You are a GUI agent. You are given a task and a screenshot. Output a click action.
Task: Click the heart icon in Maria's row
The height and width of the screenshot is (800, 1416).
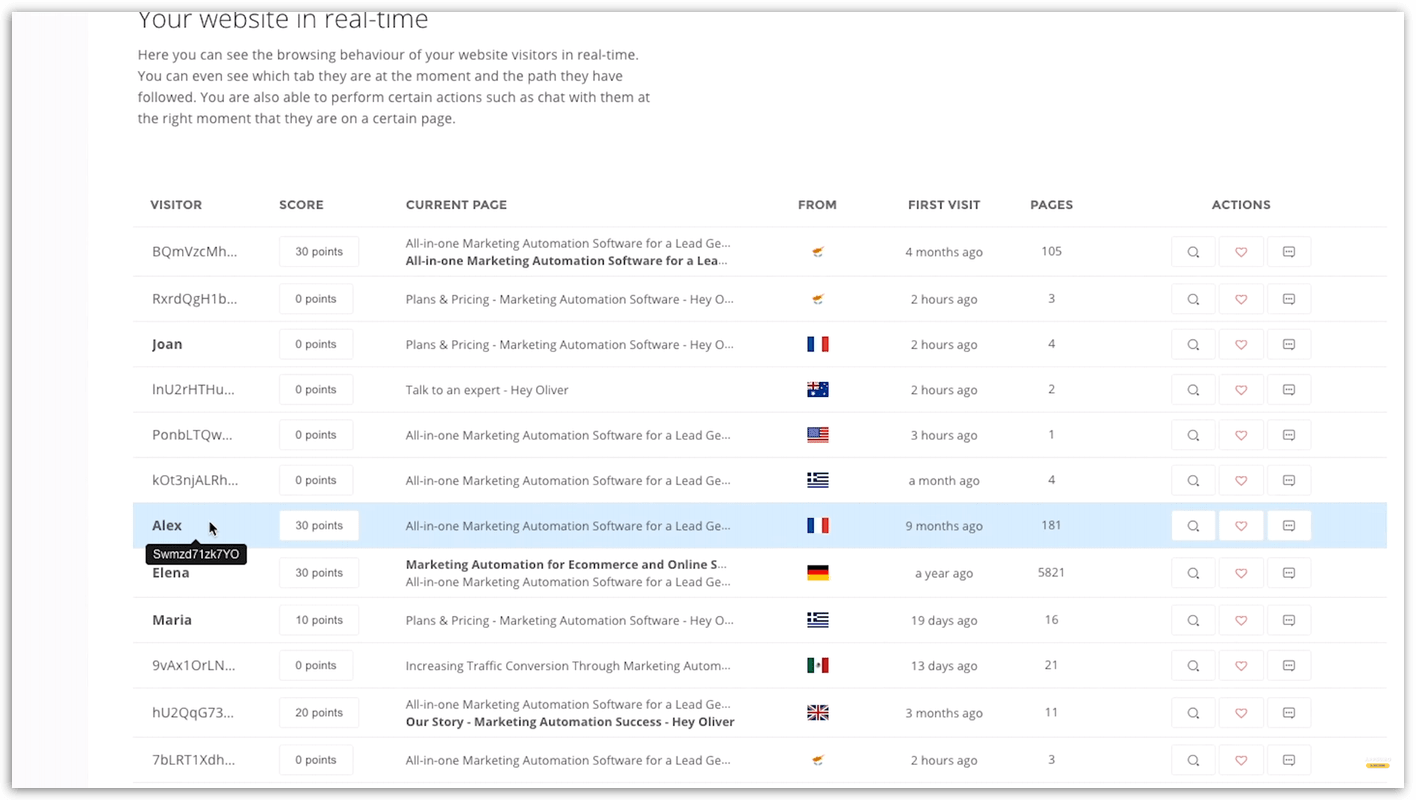pyautogui.click(x=1241, y=620)
